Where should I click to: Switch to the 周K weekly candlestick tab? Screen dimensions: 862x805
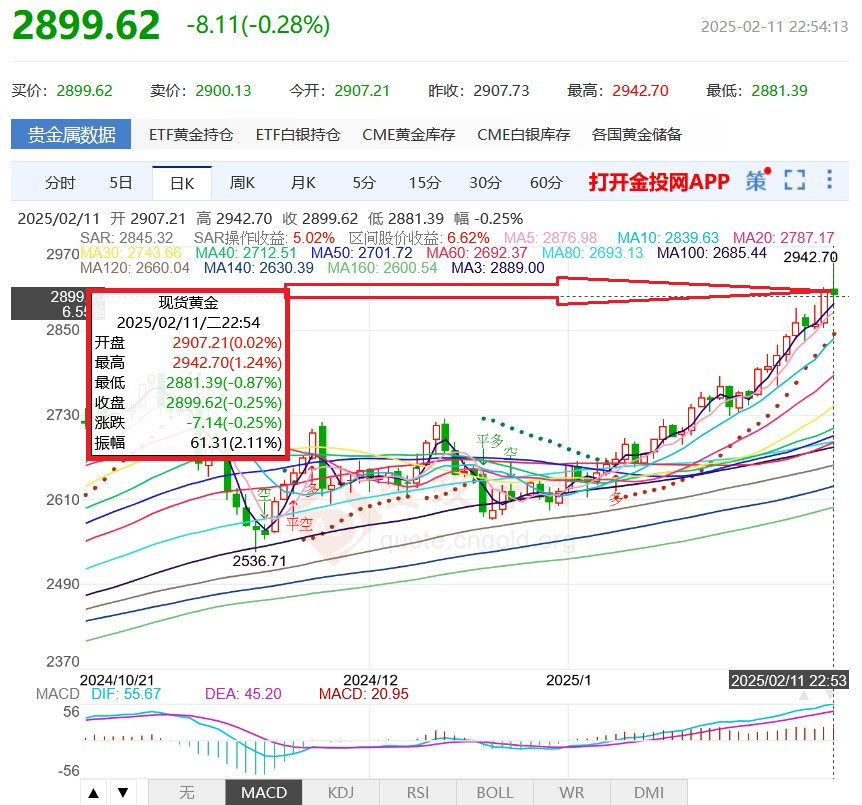pos(242,182)
